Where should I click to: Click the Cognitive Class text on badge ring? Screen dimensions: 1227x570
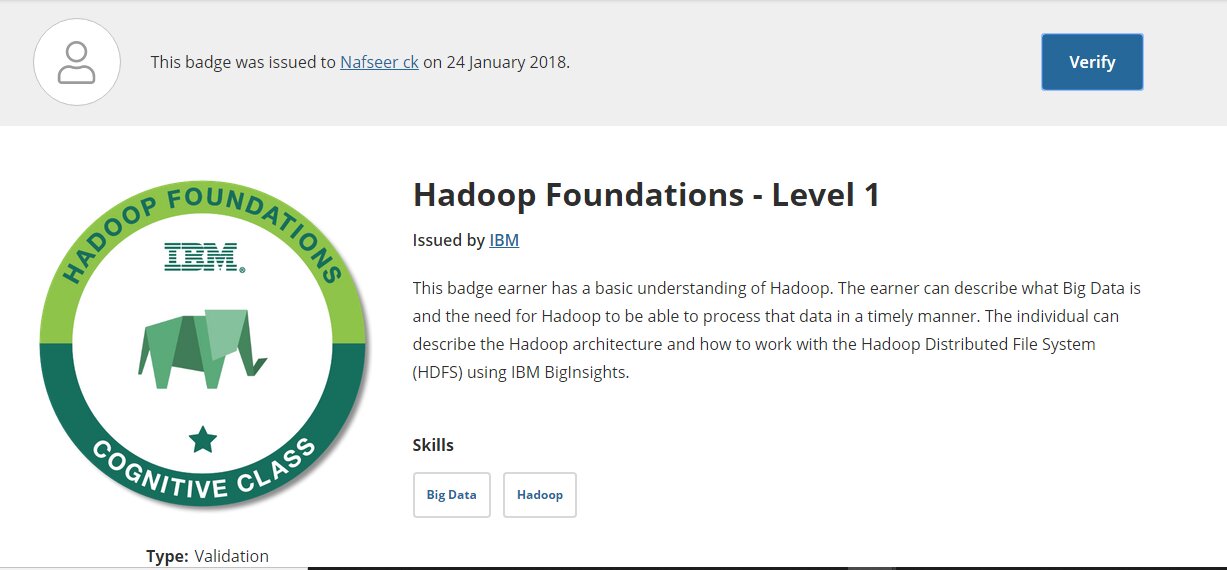click(x=203, y=472)
